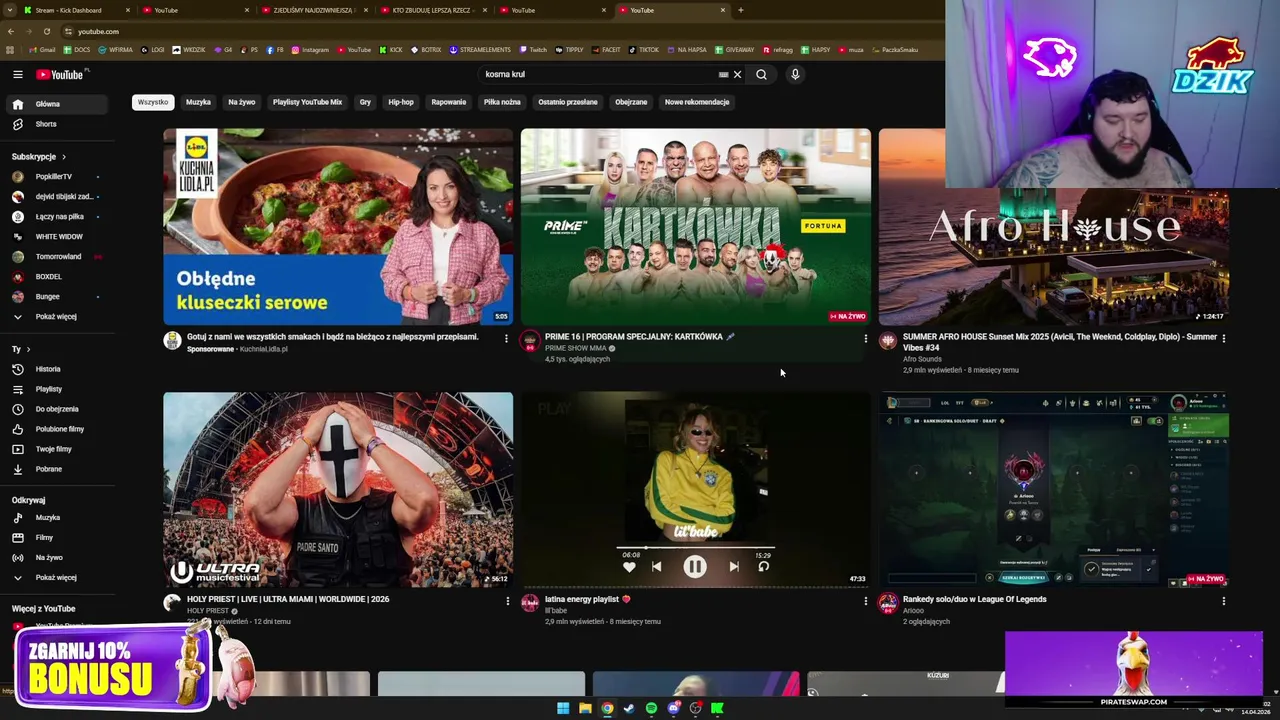Open more options for Kuchnia Lidla ad
Image resolution: width=1280 pixels, height=720 pixels.
(x=506, y=339)
